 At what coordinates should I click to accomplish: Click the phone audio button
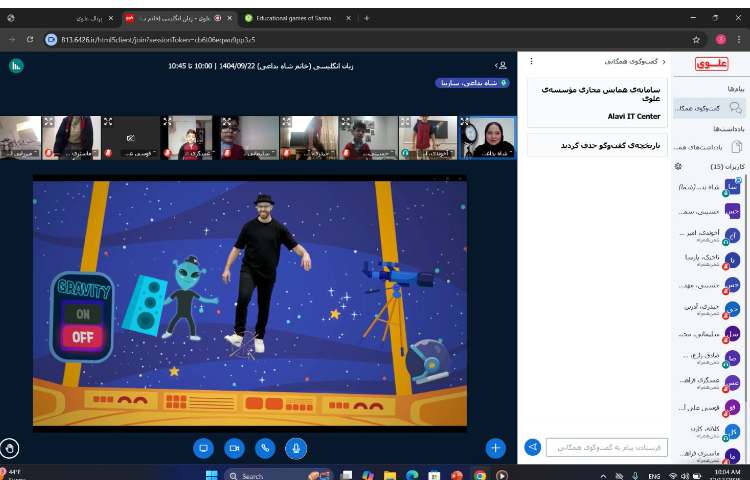pos(265,448)
